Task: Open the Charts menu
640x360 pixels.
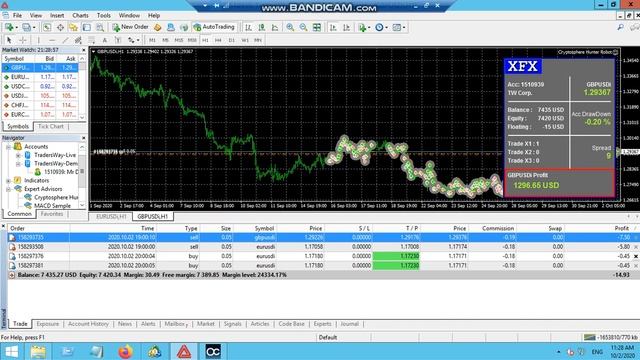Action: pos(80,15)
